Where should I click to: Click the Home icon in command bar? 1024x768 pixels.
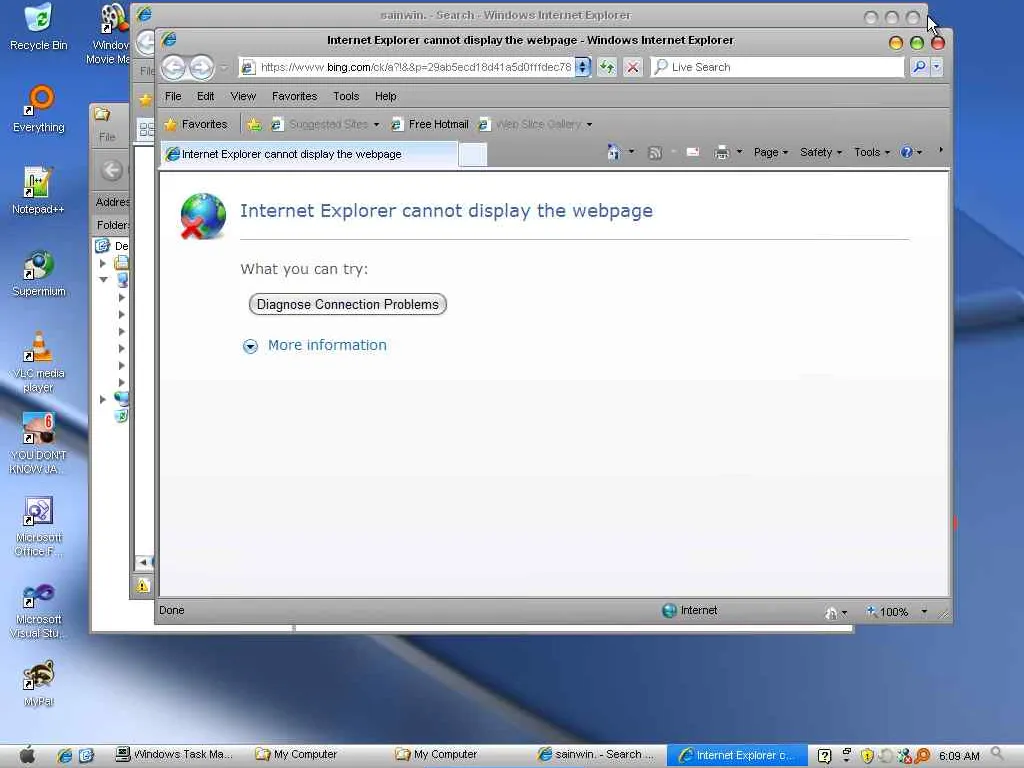[613, 152]
